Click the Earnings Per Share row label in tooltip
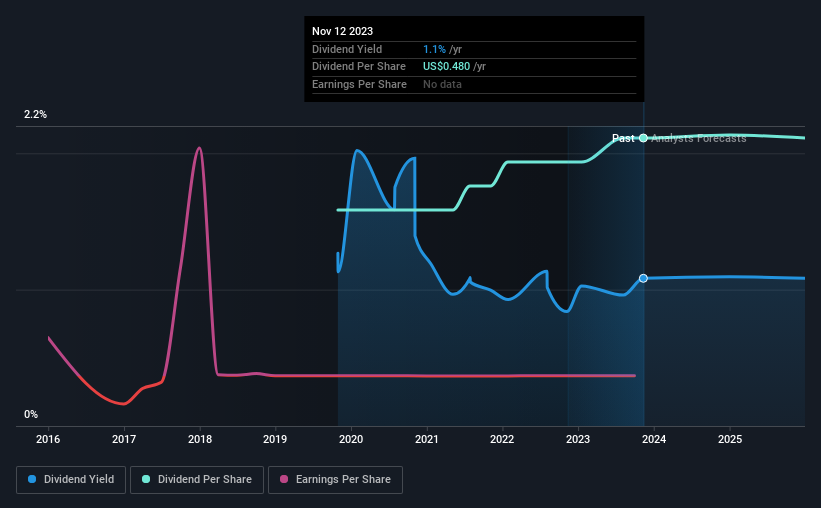 pos(359,84)
